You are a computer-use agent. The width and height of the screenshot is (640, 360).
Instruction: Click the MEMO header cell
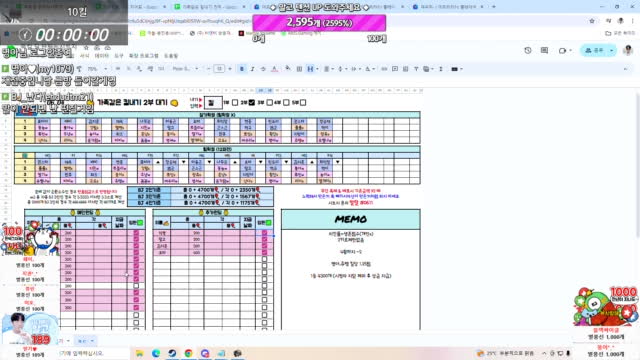click(351, 220)
